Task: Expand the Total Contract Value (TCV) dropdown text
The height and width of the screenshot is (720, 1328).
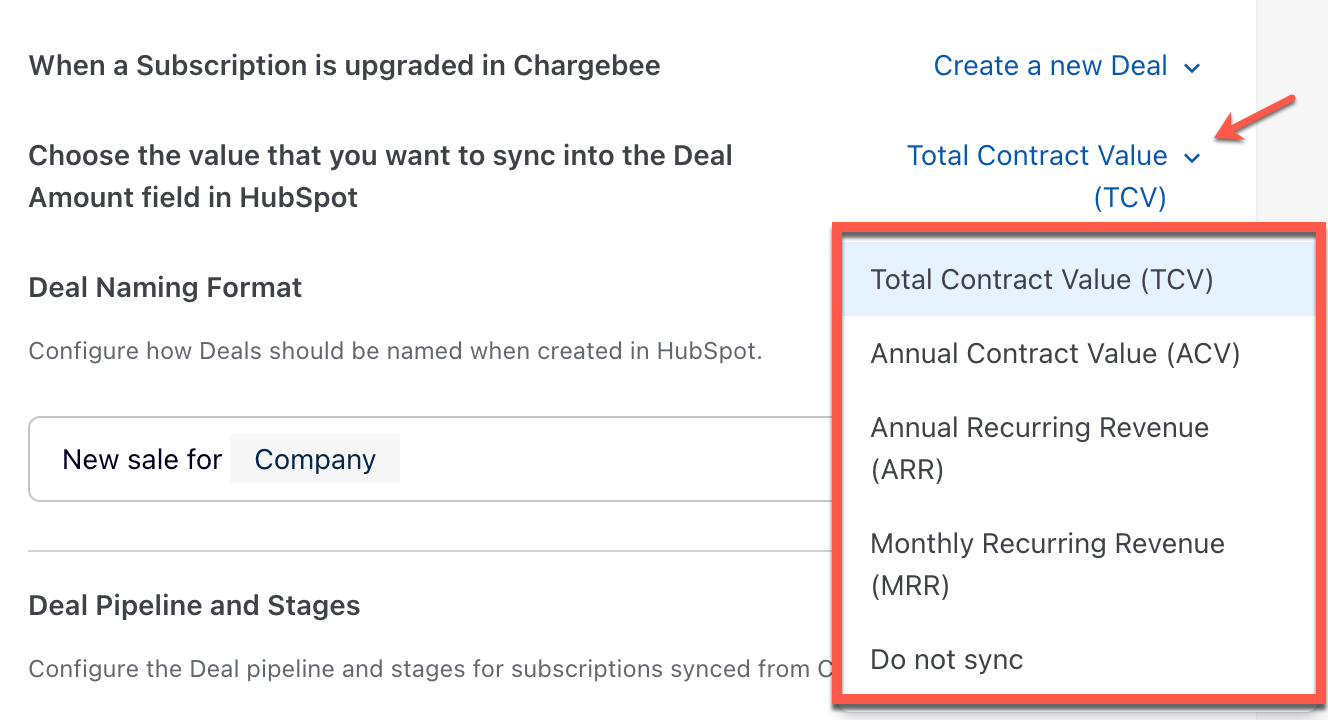Action: tap(1037, 157)
